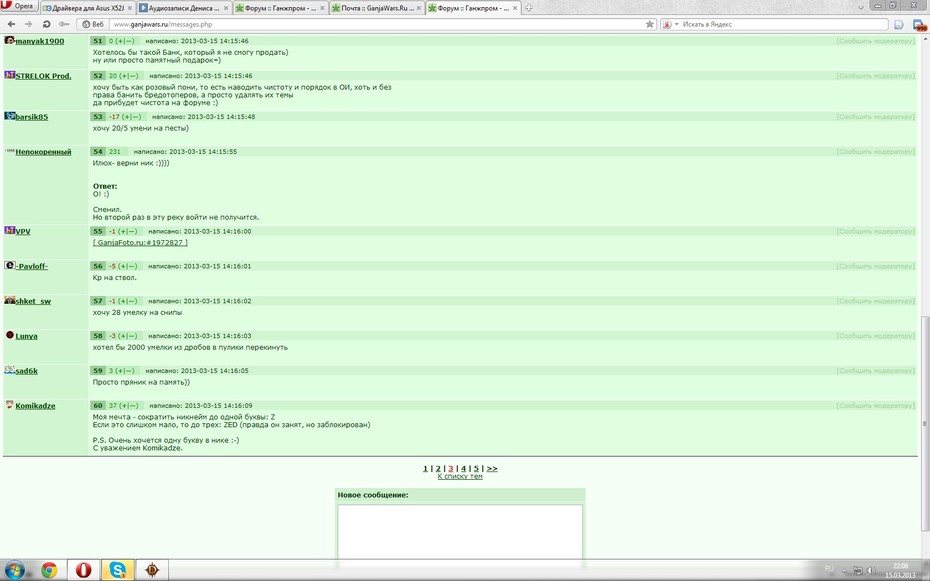Viewport: 930px width, 581px height.
Task: Switch to Аудиозаписи Дениса tab
Action: click(184, 8)
